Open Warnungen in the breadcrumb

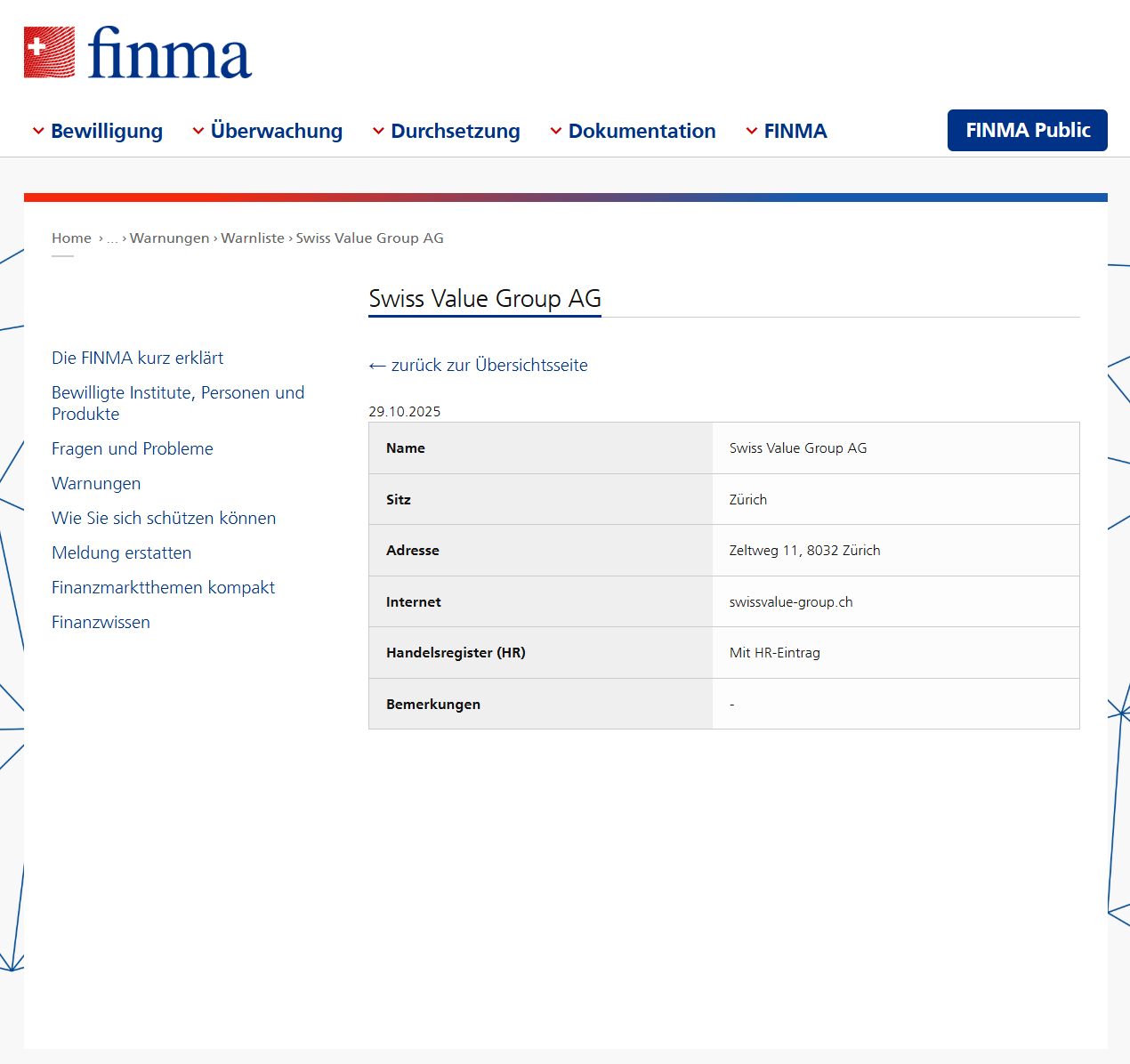(x=170, y=238)
